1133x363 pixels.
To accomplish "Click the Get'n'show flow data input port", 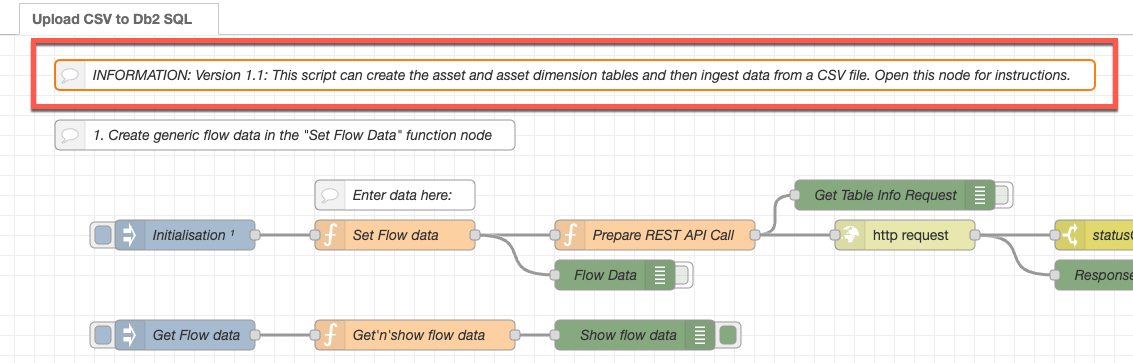I will pos(314,335).
